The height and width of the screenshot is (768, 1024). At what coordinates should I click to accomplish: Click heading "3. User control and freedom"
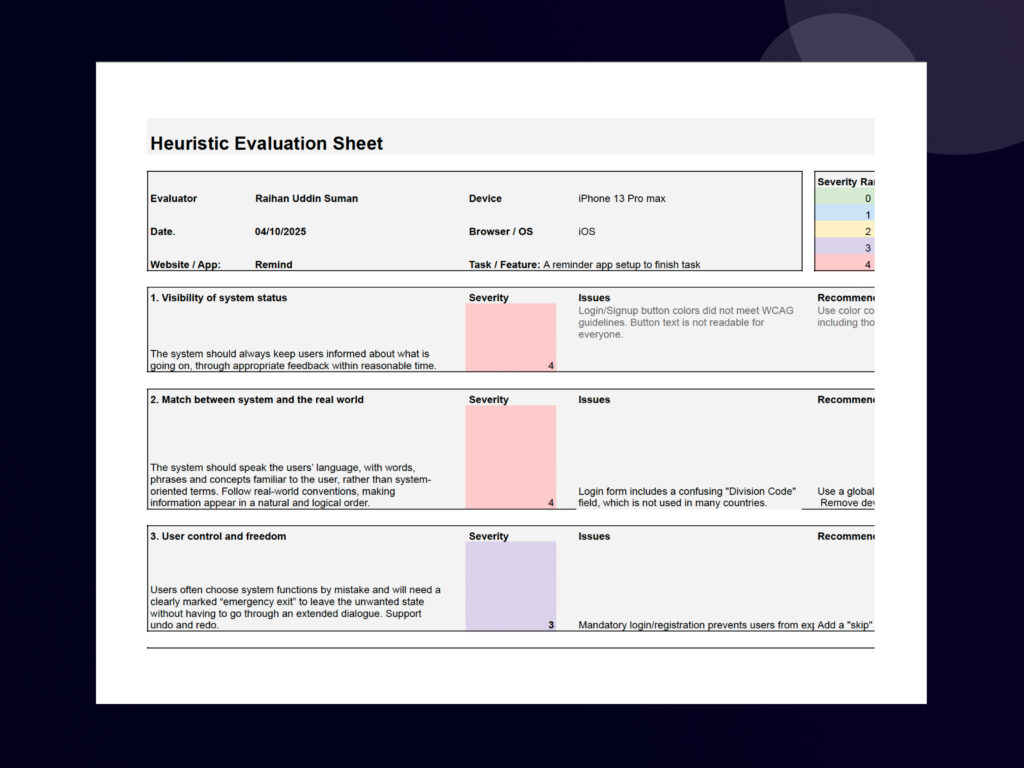click(x=218, y=536)
